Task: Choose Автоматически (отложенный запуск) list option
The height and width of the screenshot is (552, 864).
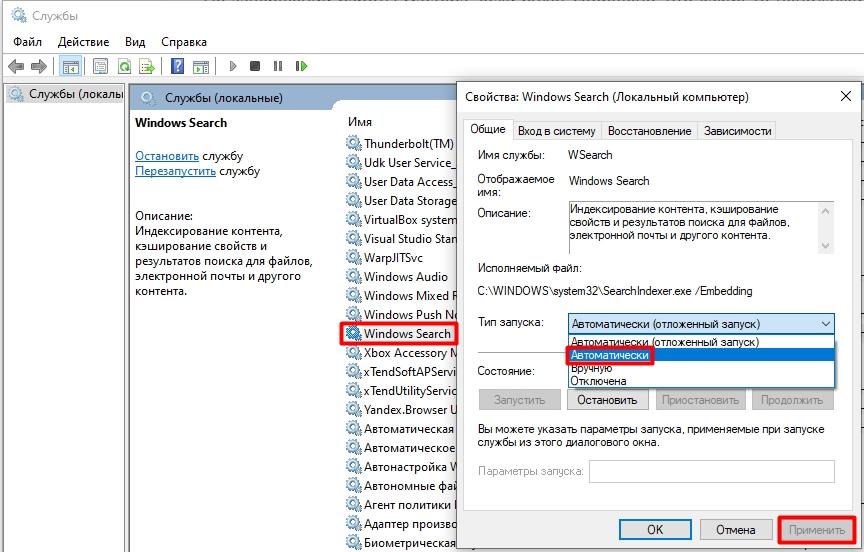Action: pyautogui.click(x=701, y=342)
